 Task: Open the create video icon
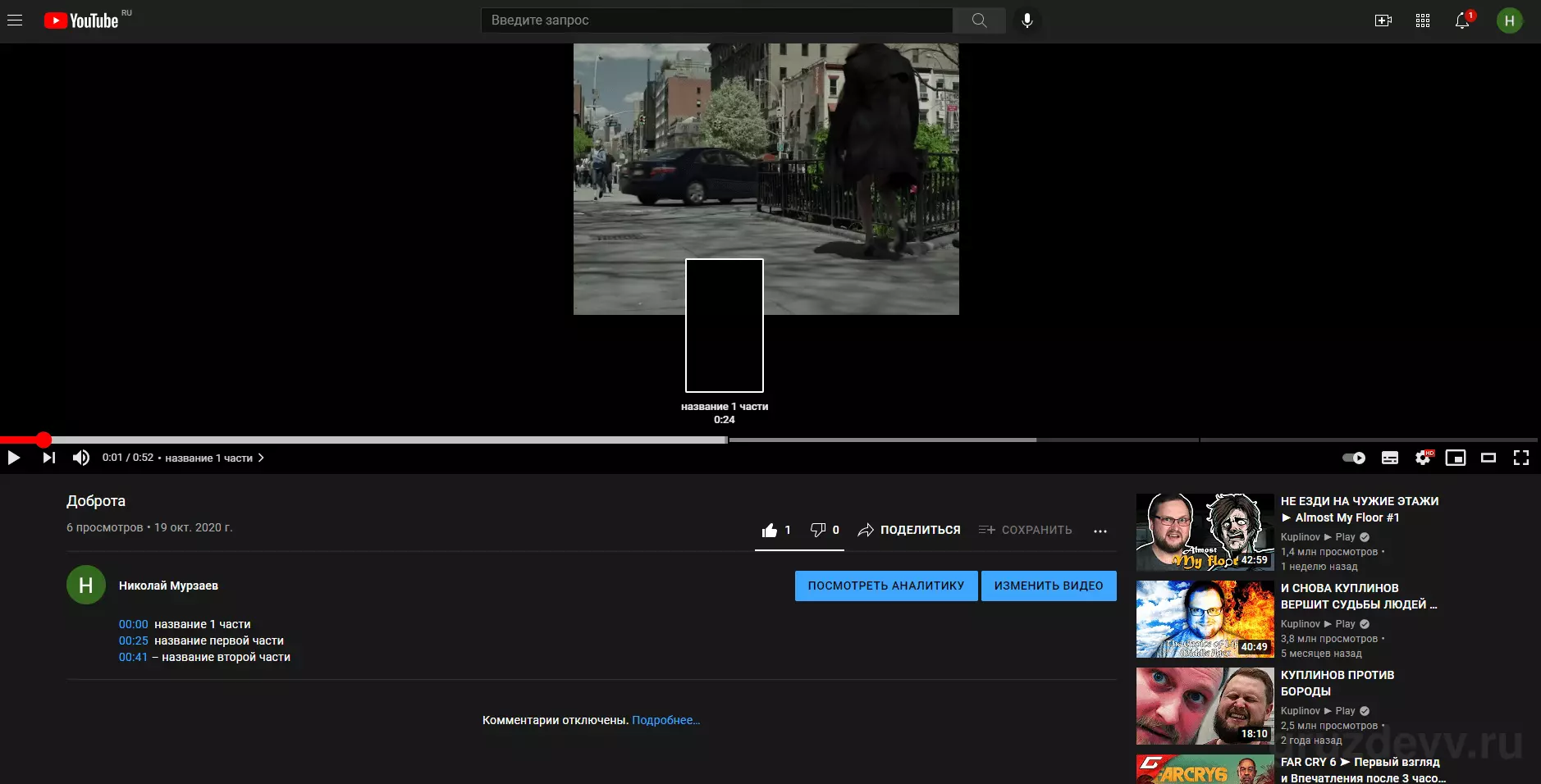[1383, 21]
